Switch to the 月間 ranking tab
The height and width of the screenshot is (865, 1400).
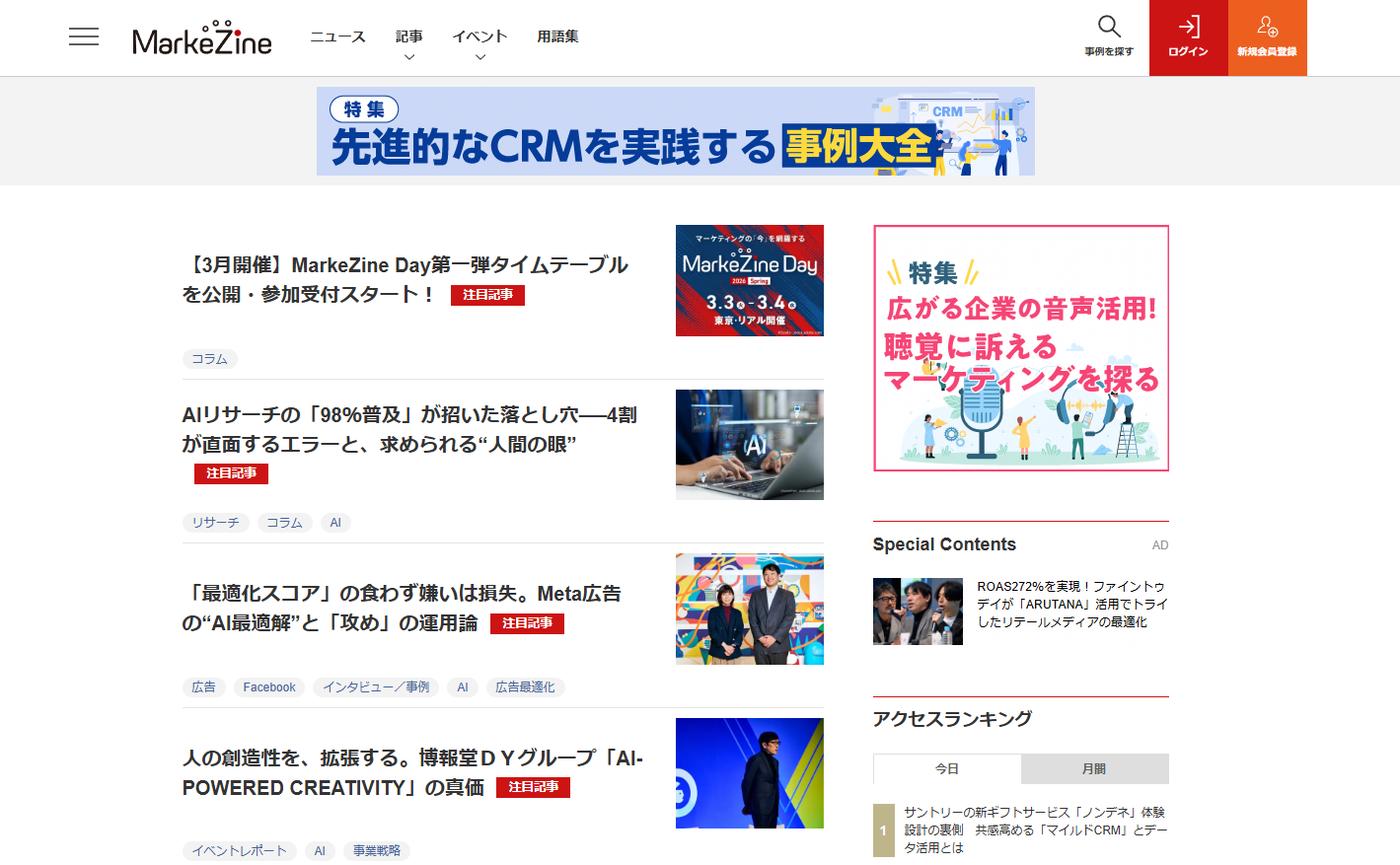(1094, 768)
